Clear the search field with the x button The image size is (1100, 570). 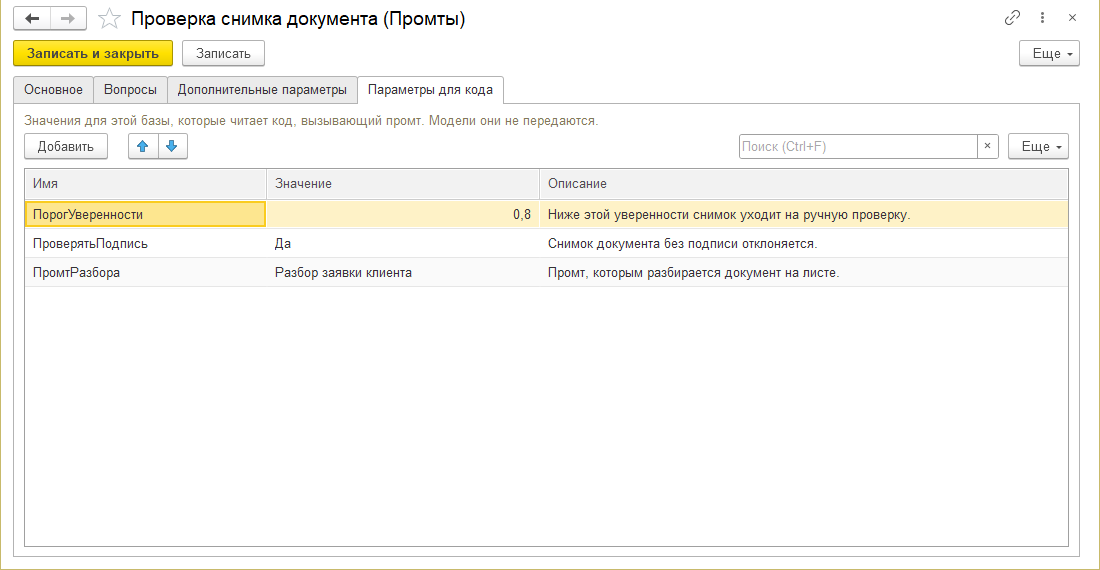tap(987, 147)
